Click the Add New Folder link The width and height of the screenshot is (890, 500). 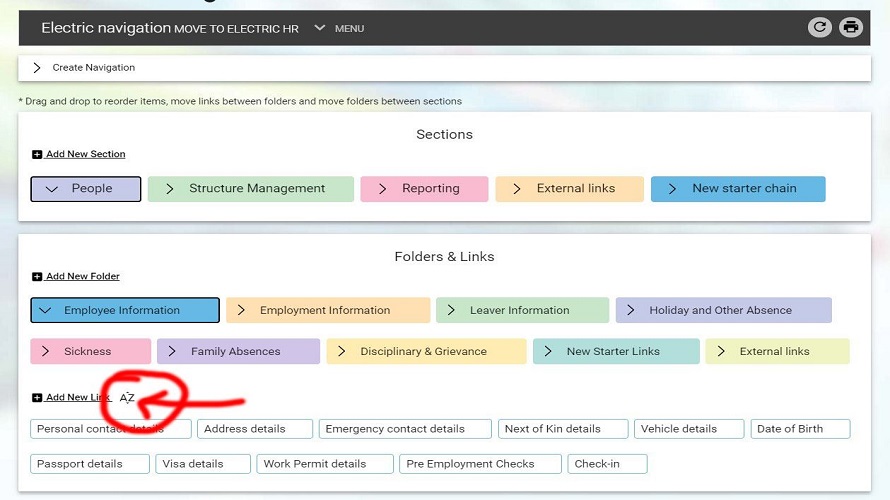(82, 277)
